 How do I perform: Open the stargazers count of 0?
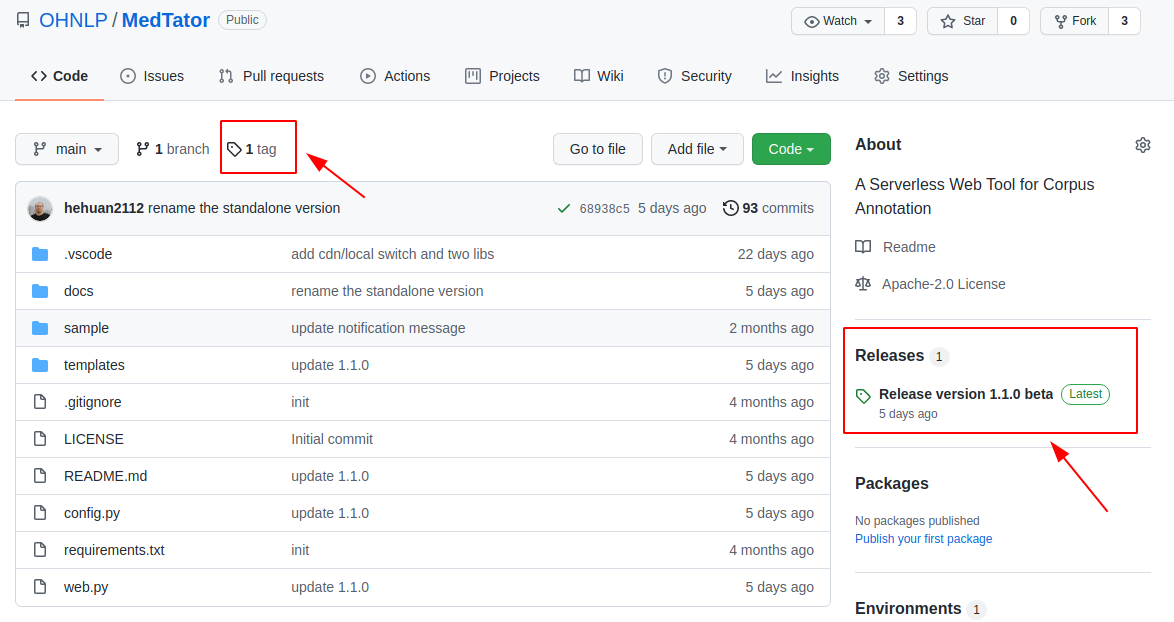[1013, 21]
